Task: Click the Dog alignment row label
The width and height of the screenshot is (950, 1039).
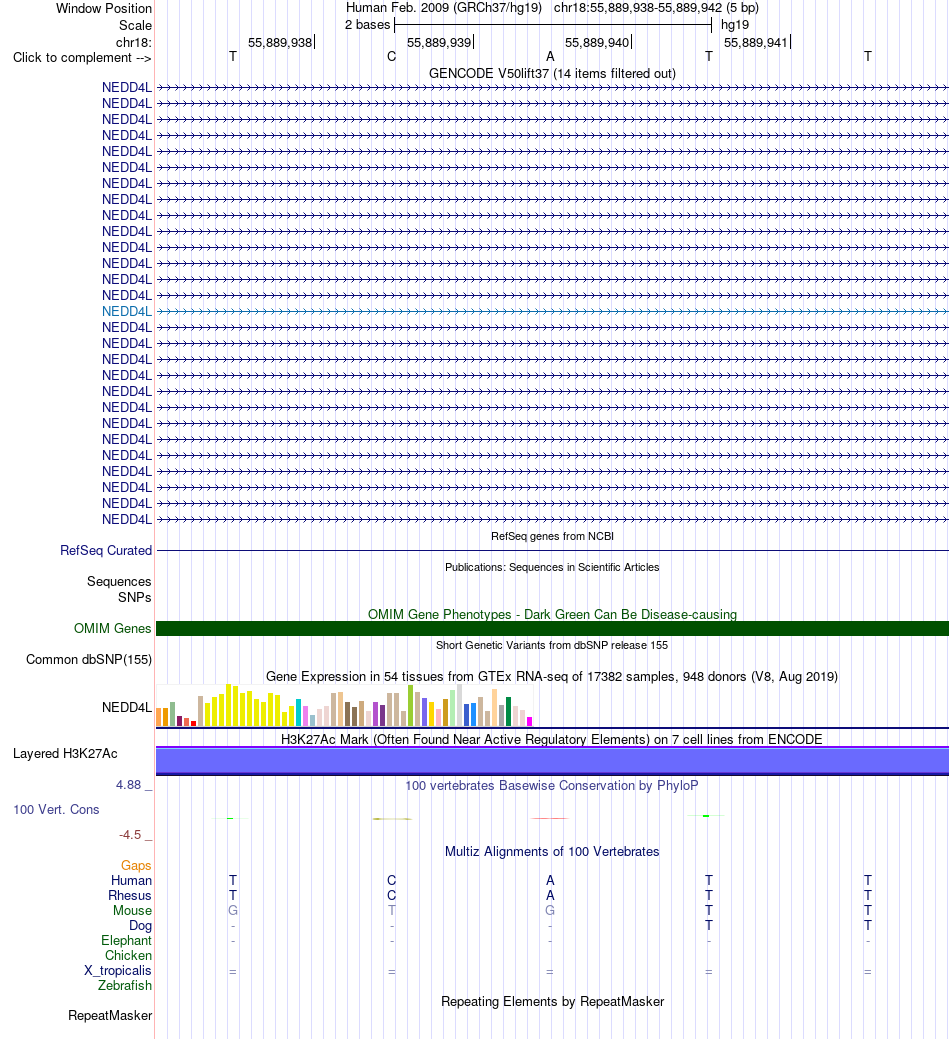Action: coord(140,926)
